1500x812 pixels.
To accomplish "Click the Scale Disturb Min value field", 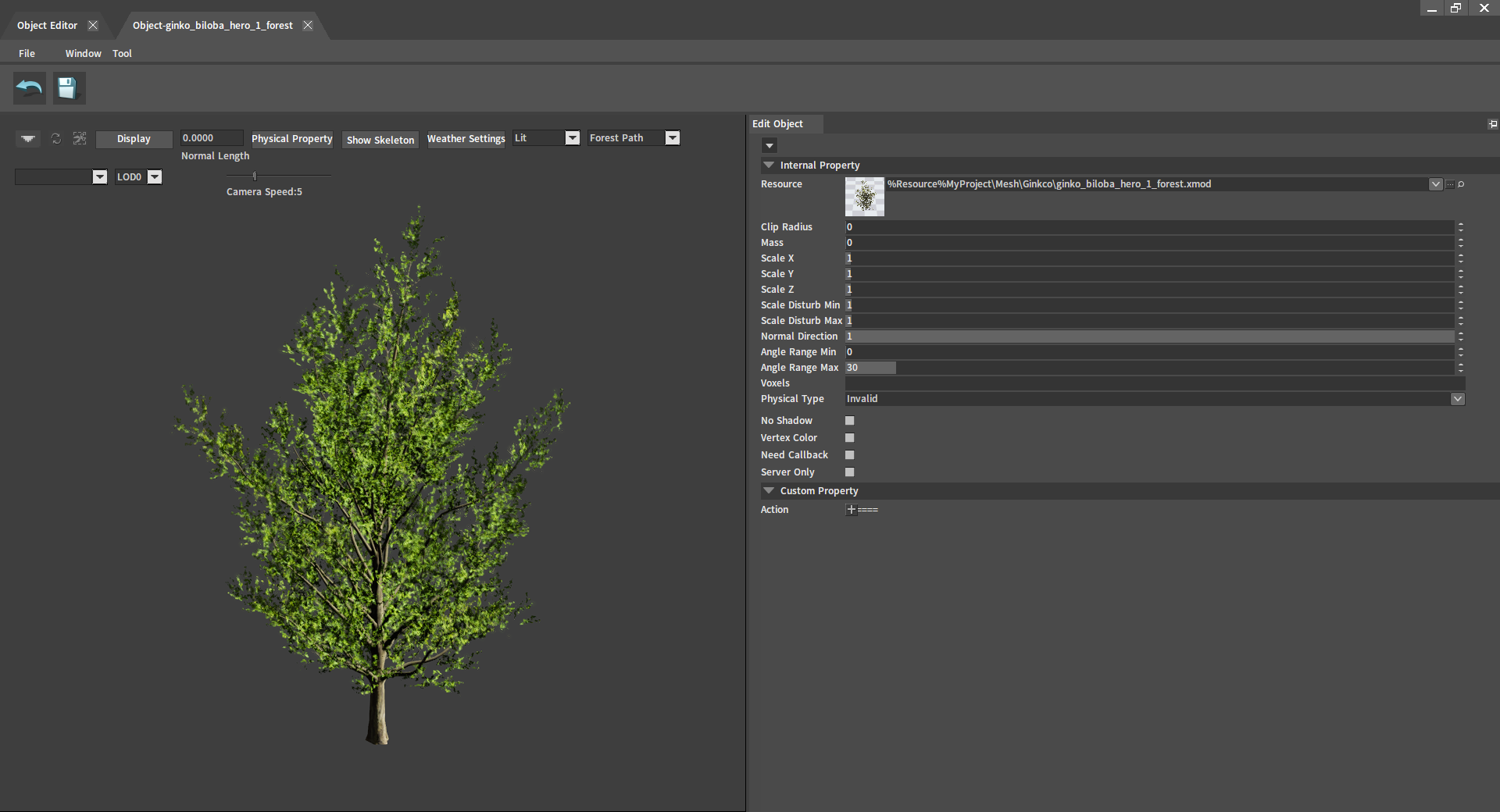I will [x=1150, y=305].
